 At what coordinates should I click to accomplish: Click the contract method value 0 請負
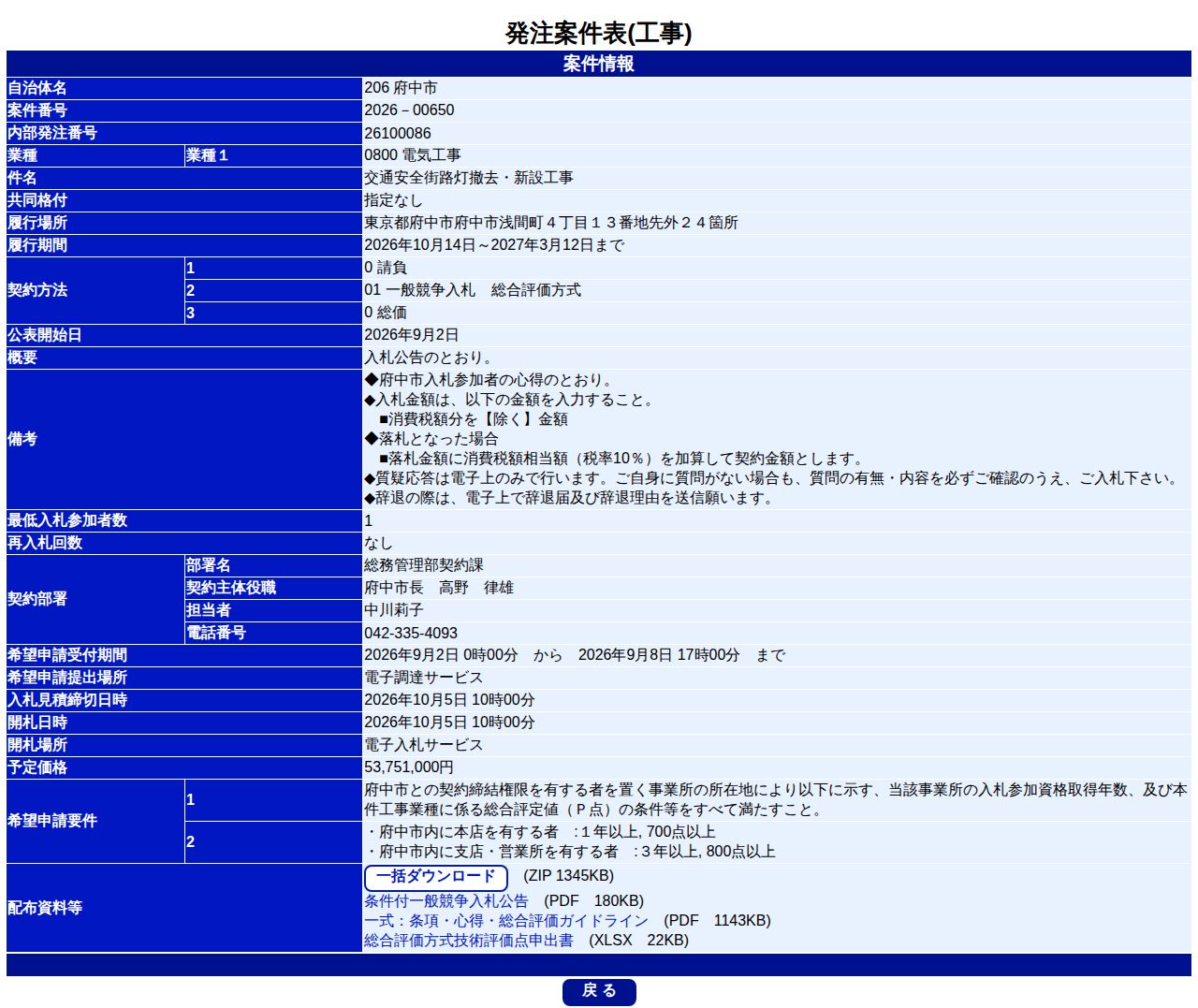pos(386,268)
